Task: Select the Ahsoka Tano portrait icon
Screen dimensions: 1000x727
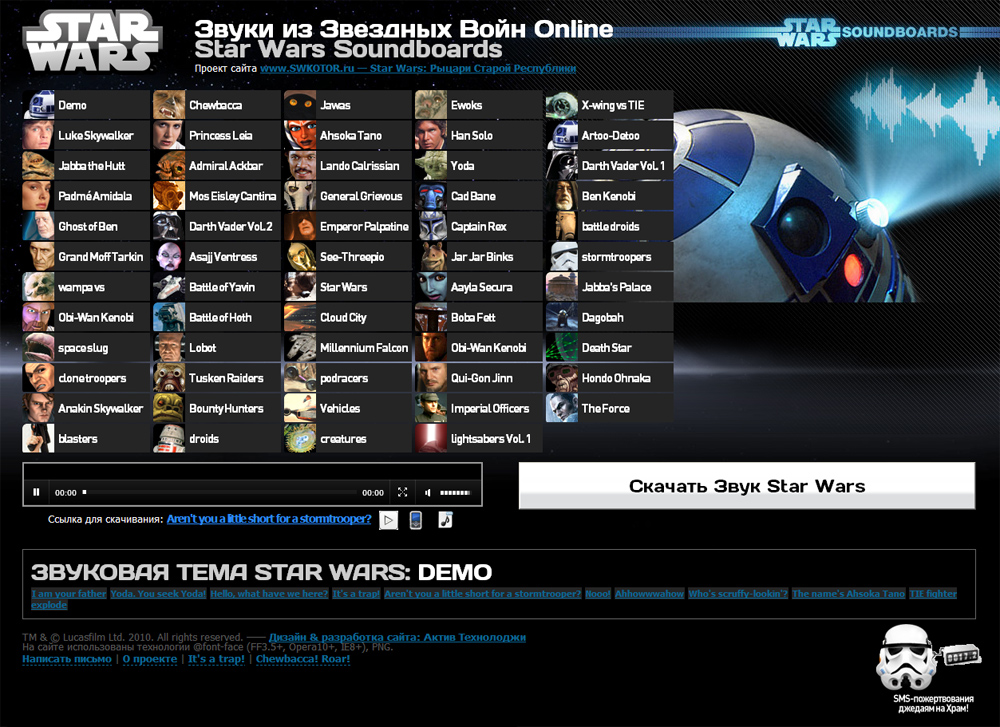Action: (300, 135)
